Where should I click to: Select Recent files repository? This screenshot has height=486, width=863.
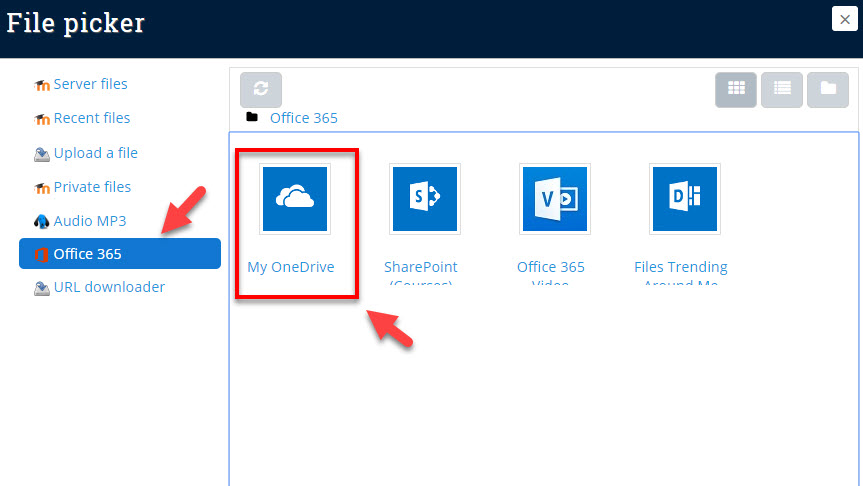tap(92, 118)
